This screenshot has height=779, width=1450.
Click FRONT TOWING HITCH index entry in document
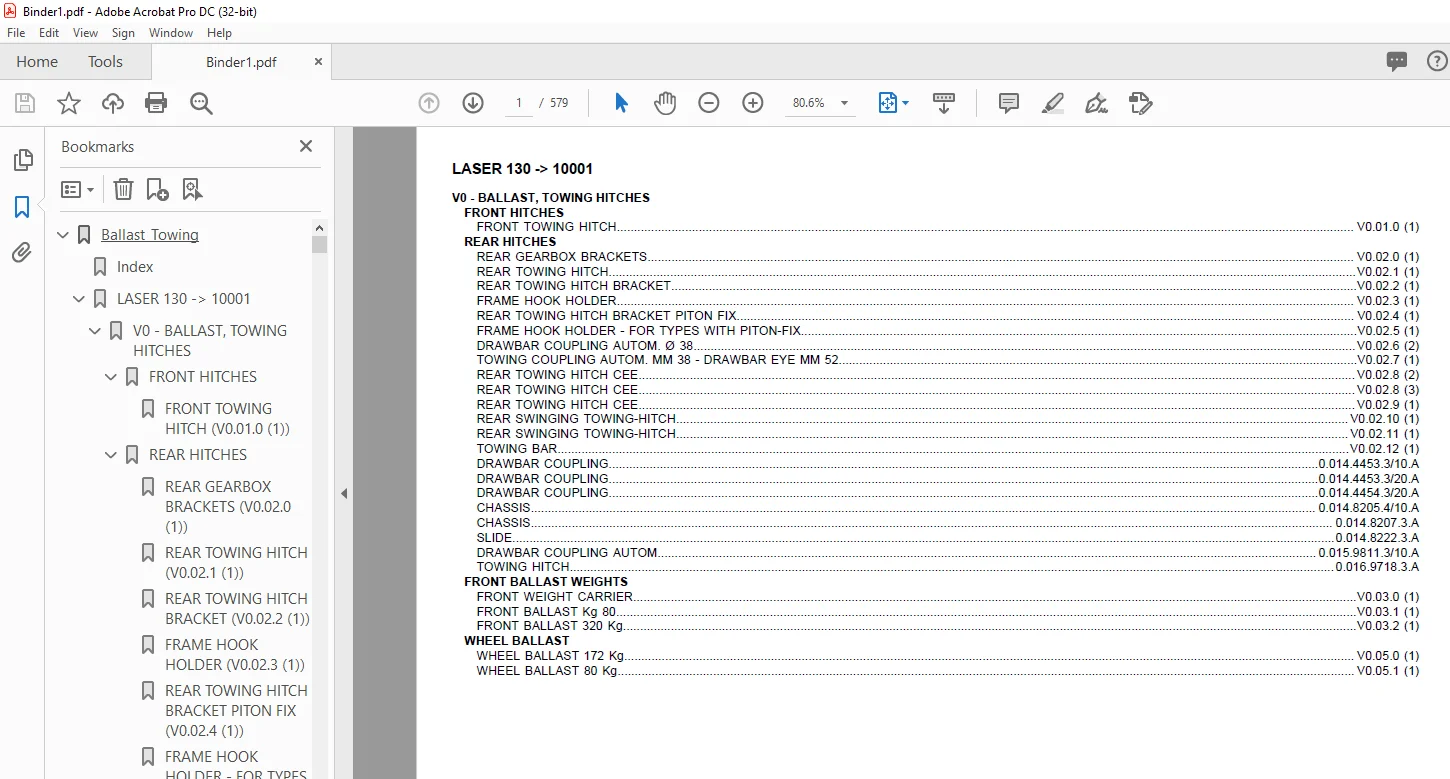click(947, 227)
